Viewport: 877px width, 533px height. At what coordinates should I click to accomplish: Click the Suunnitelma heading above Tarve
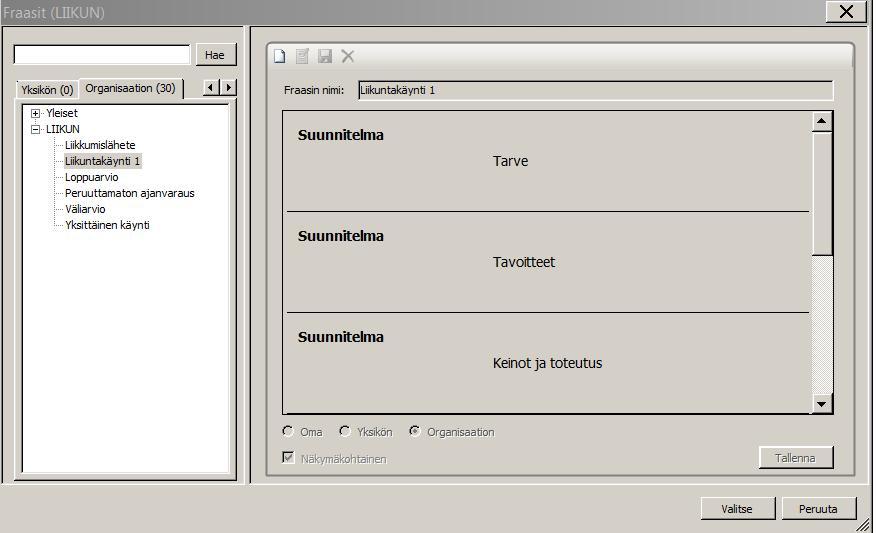[341, 135]
